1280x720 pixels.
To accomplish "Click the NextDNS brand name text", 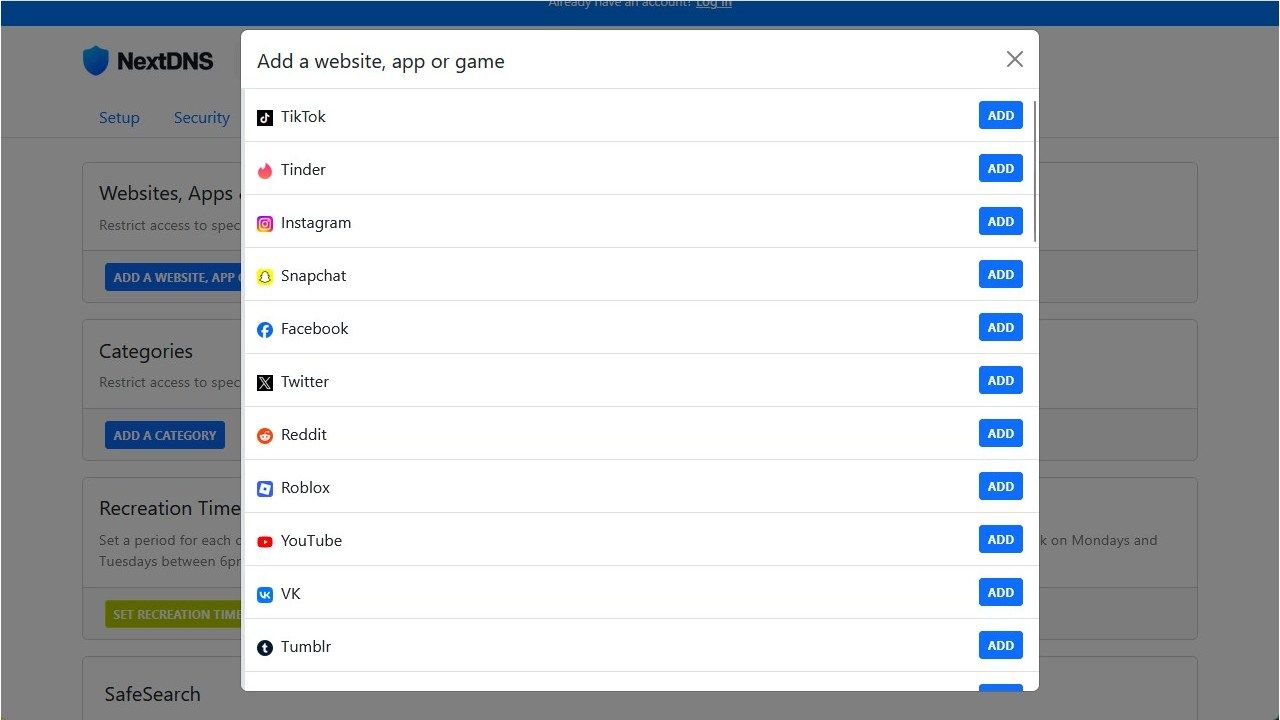I will (x=165, y=62).
